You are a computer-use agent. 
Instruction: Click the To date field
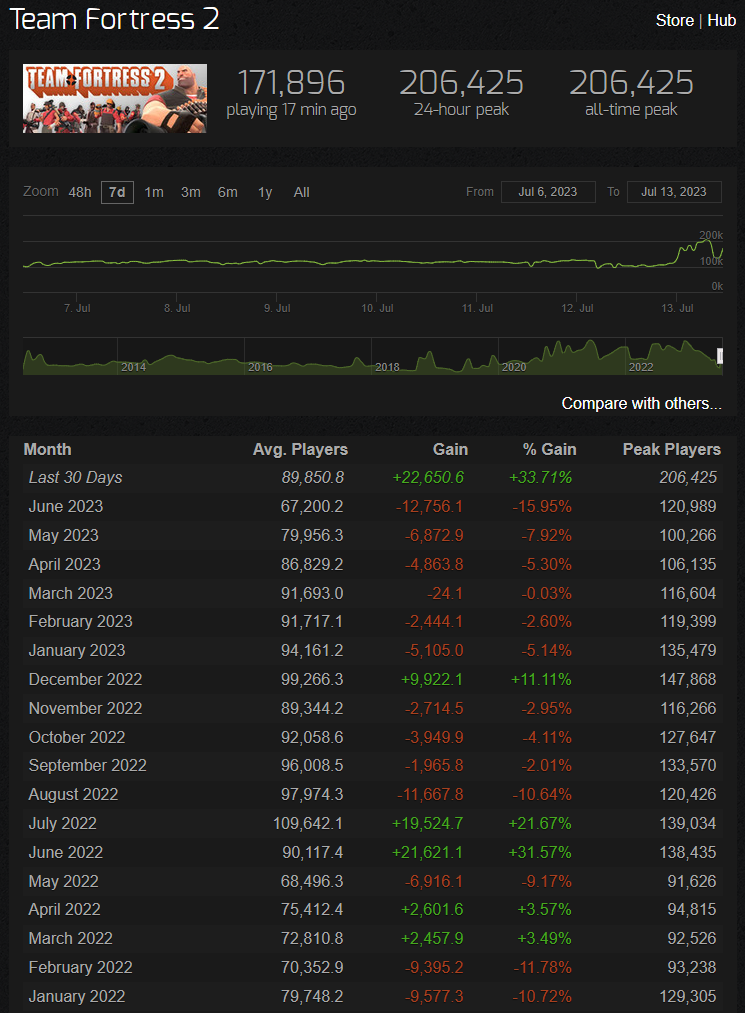[x=674, y=192]
